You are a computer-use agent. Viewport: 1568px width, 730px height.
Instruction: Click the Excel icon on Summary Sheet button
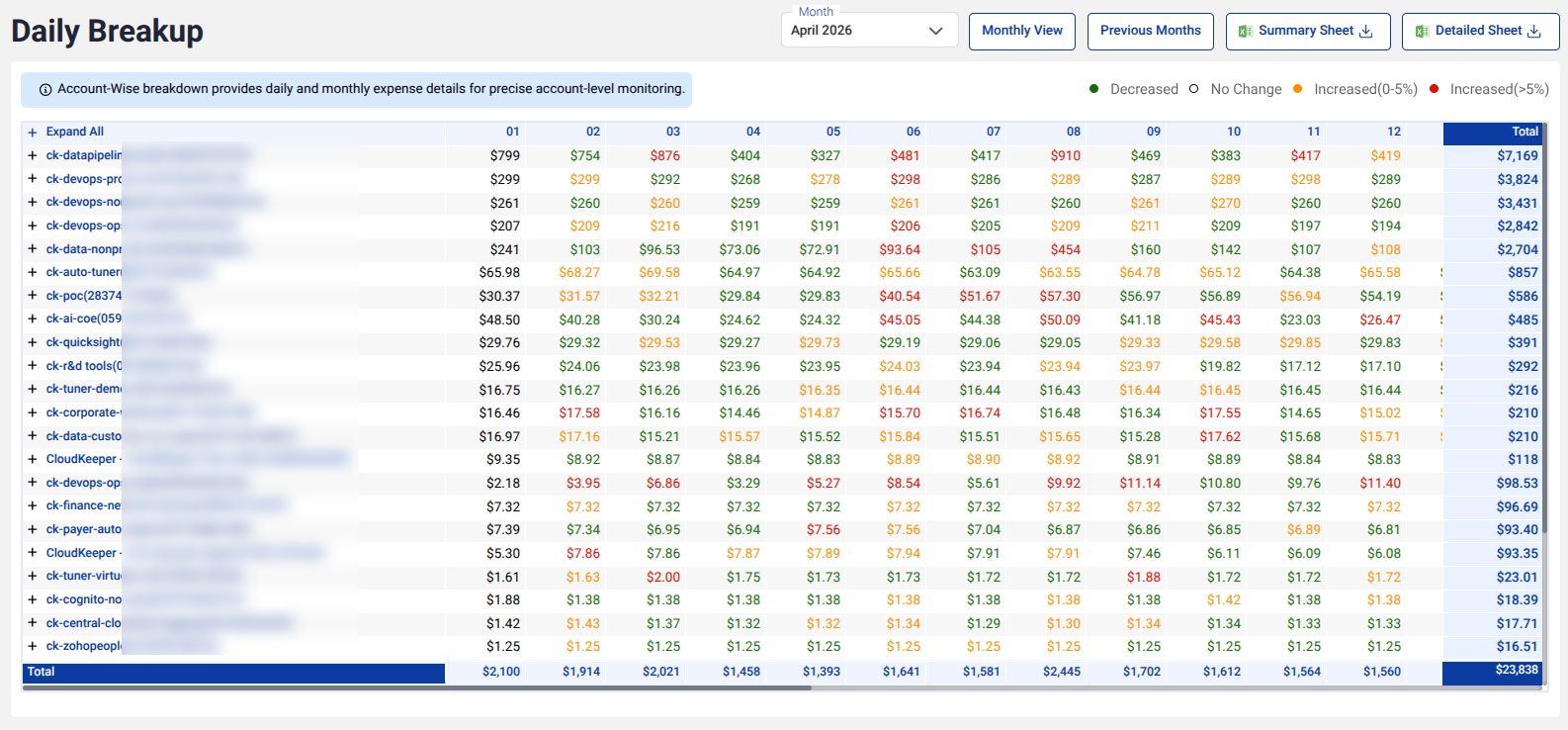click(x=1246, y=32)
